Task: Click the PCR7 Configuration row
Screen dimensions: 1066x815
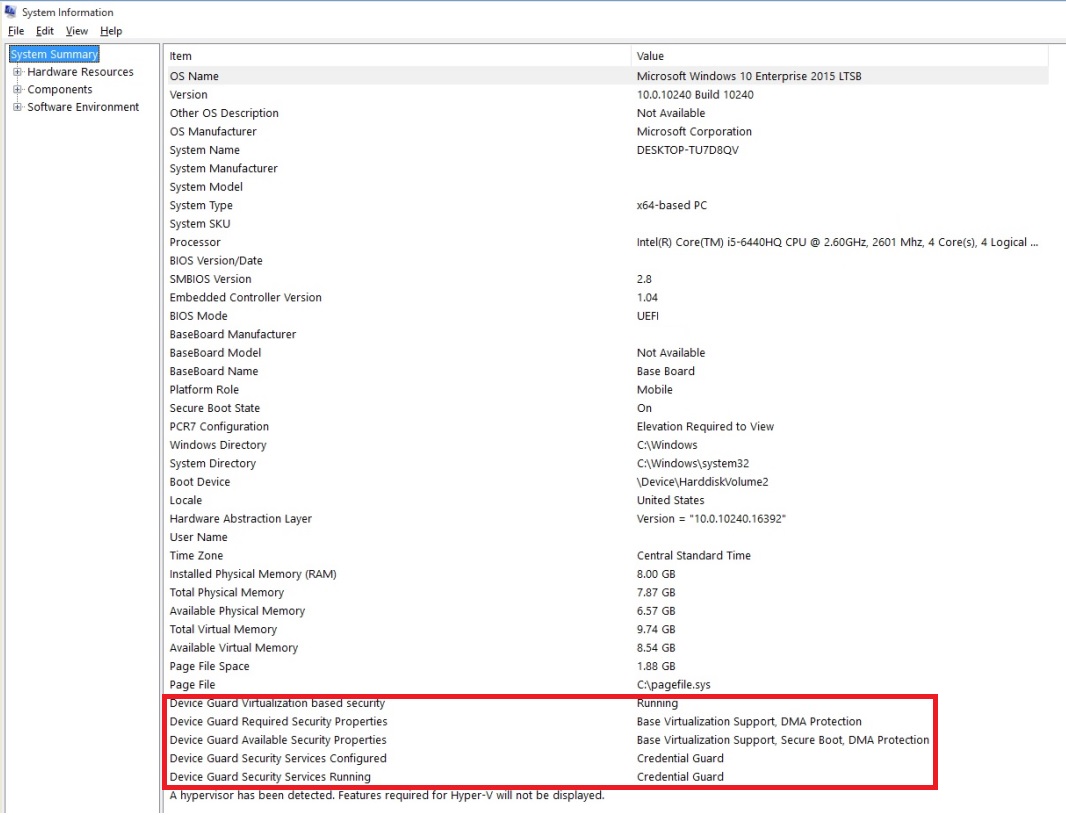Action: point(300,426)
